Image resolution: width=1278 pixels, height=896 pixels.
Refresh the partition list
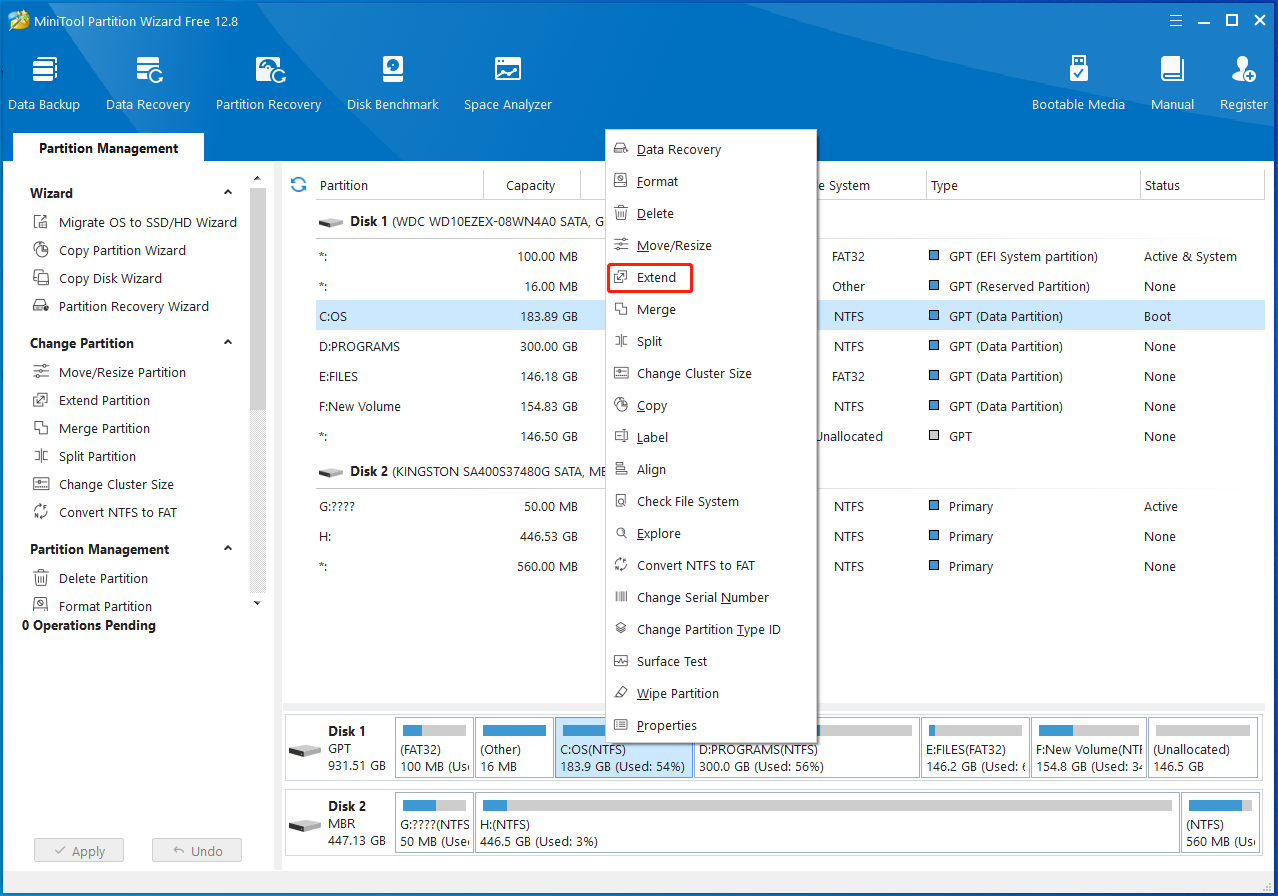coord(298,185)
